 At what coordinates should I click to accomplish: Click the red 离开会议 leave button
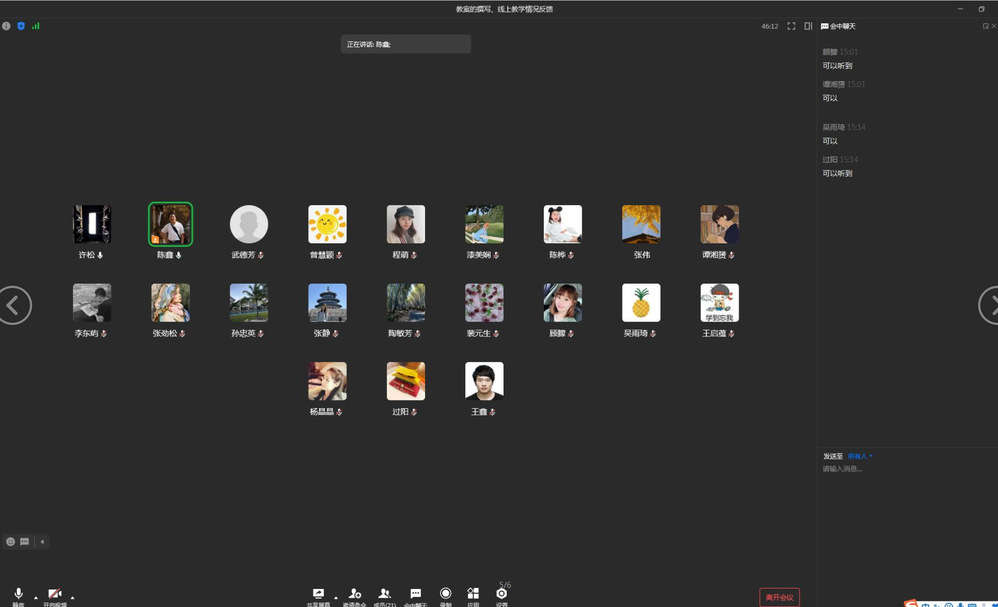point(779,597)
